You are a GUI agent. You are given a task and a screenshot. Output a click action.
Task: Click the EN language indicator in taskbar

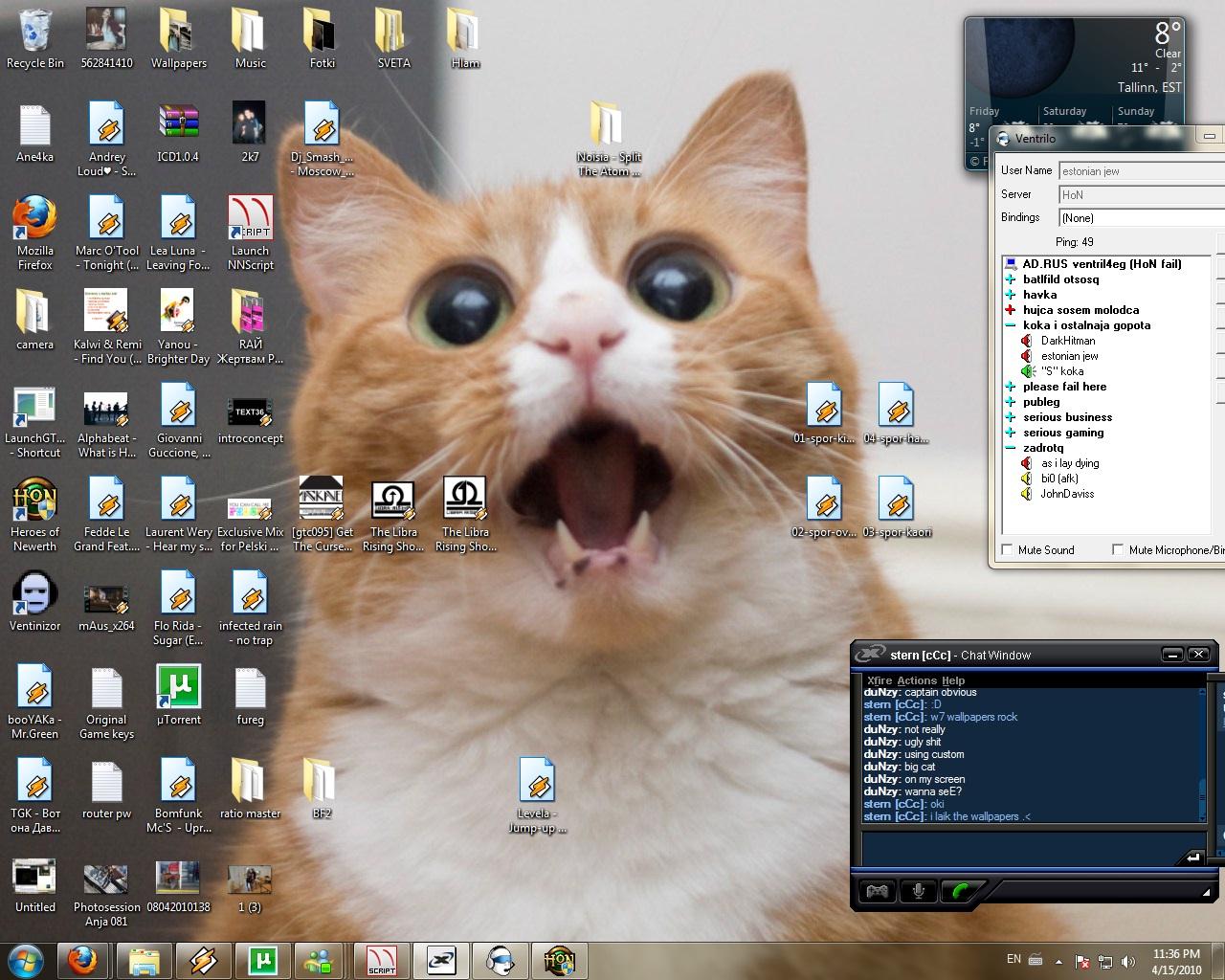(1013, 959)
